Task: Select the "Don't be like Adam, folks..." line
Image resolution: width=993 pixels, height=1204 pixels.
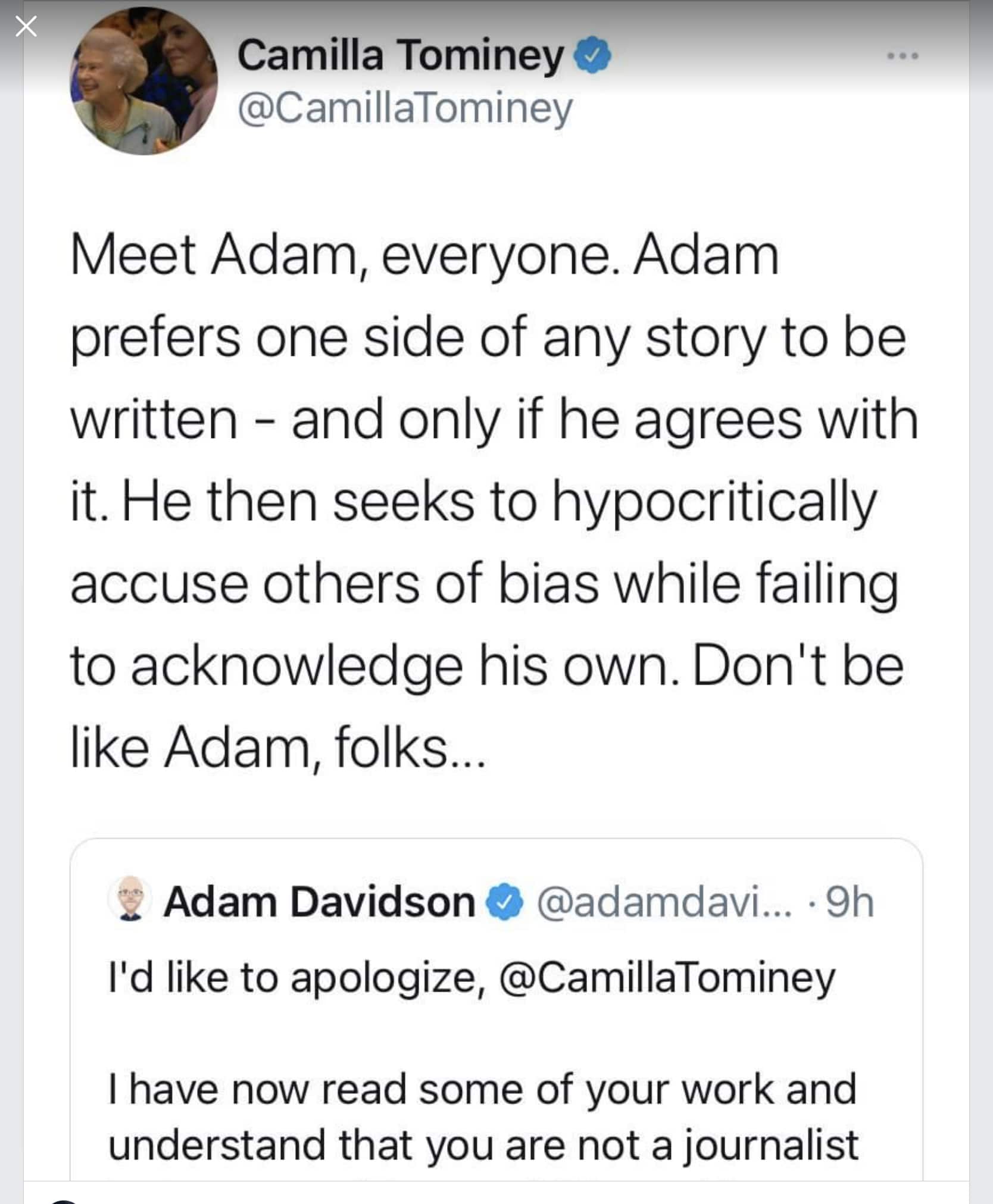Action: tap(277, 748)
